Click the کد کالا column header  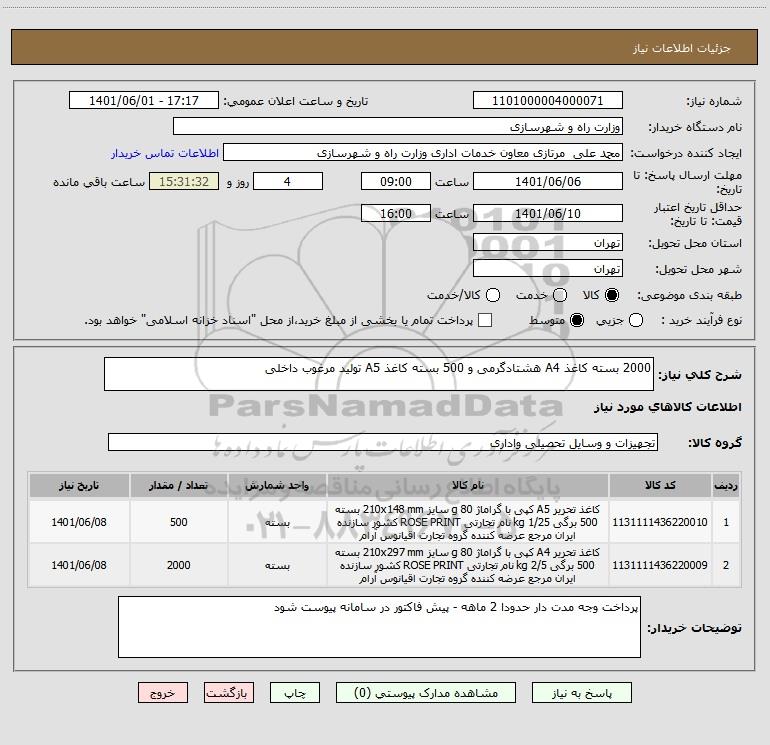(660, 485)
